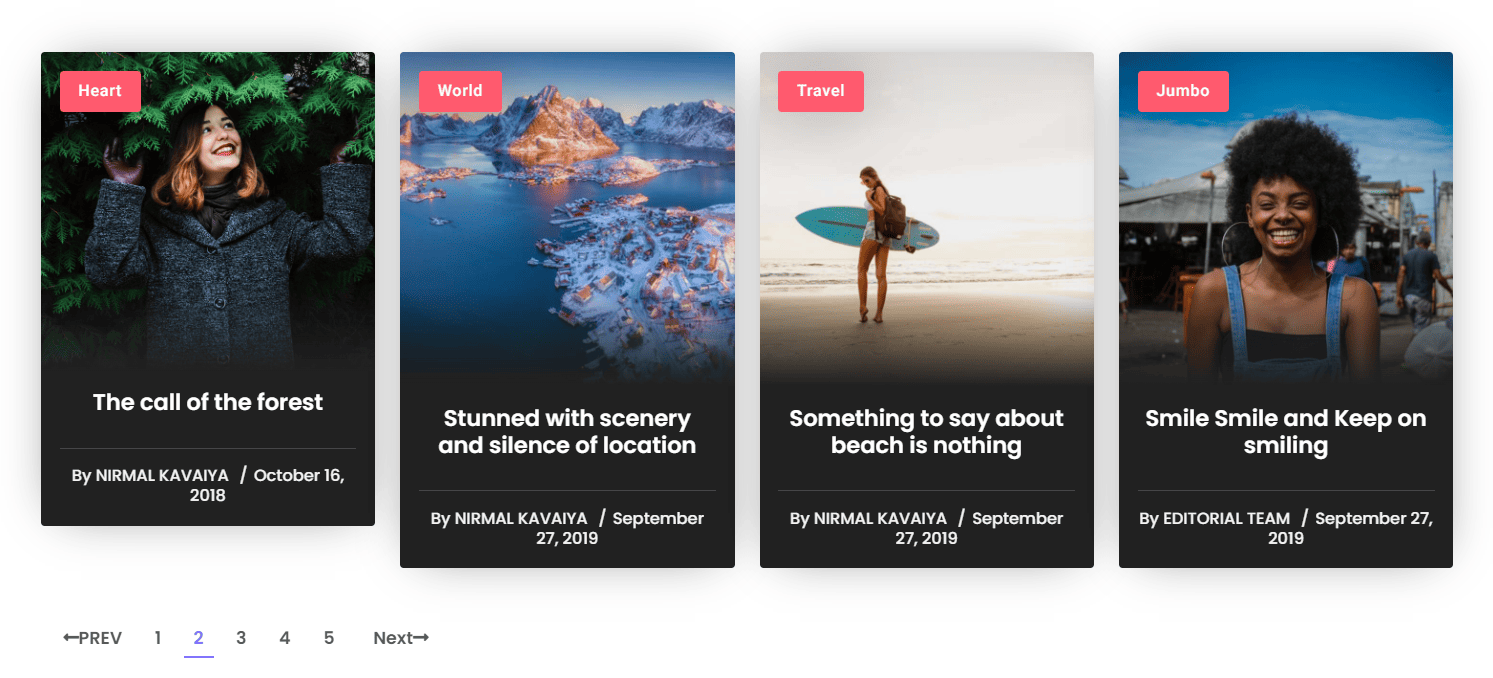View the smiling woman in overalls photo
This screenshot has width=1493, height=678.
click(1286, 215)
